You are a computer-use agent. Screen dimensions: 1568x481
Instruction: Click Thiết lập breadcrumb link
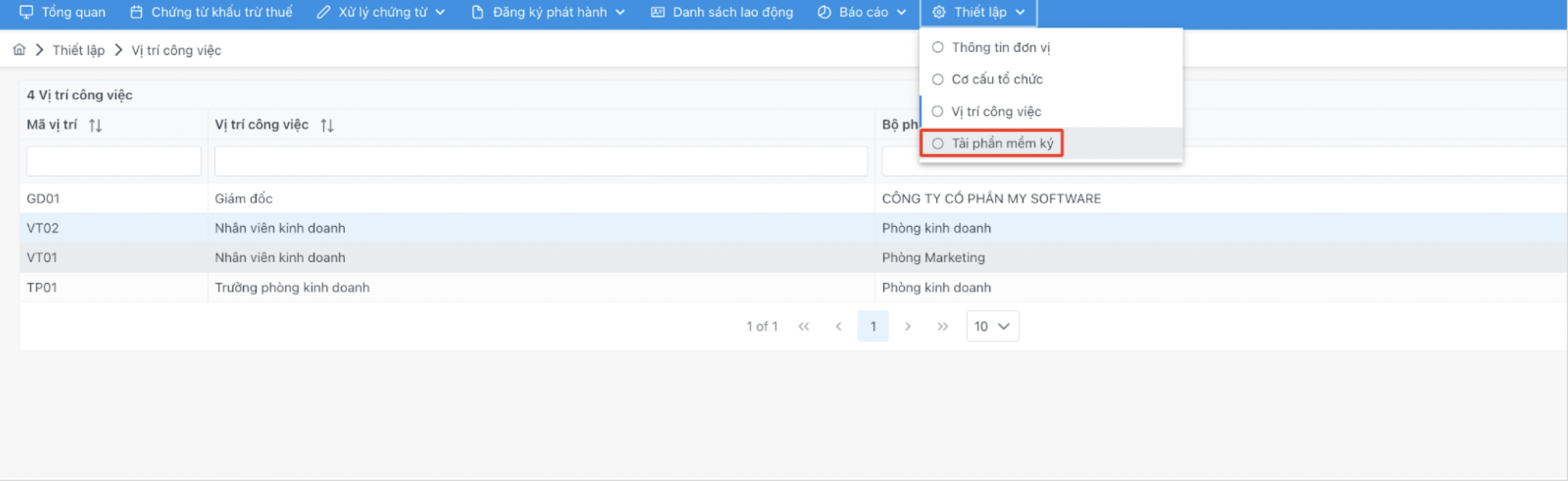pyautogui.click(x=78, y=50)
